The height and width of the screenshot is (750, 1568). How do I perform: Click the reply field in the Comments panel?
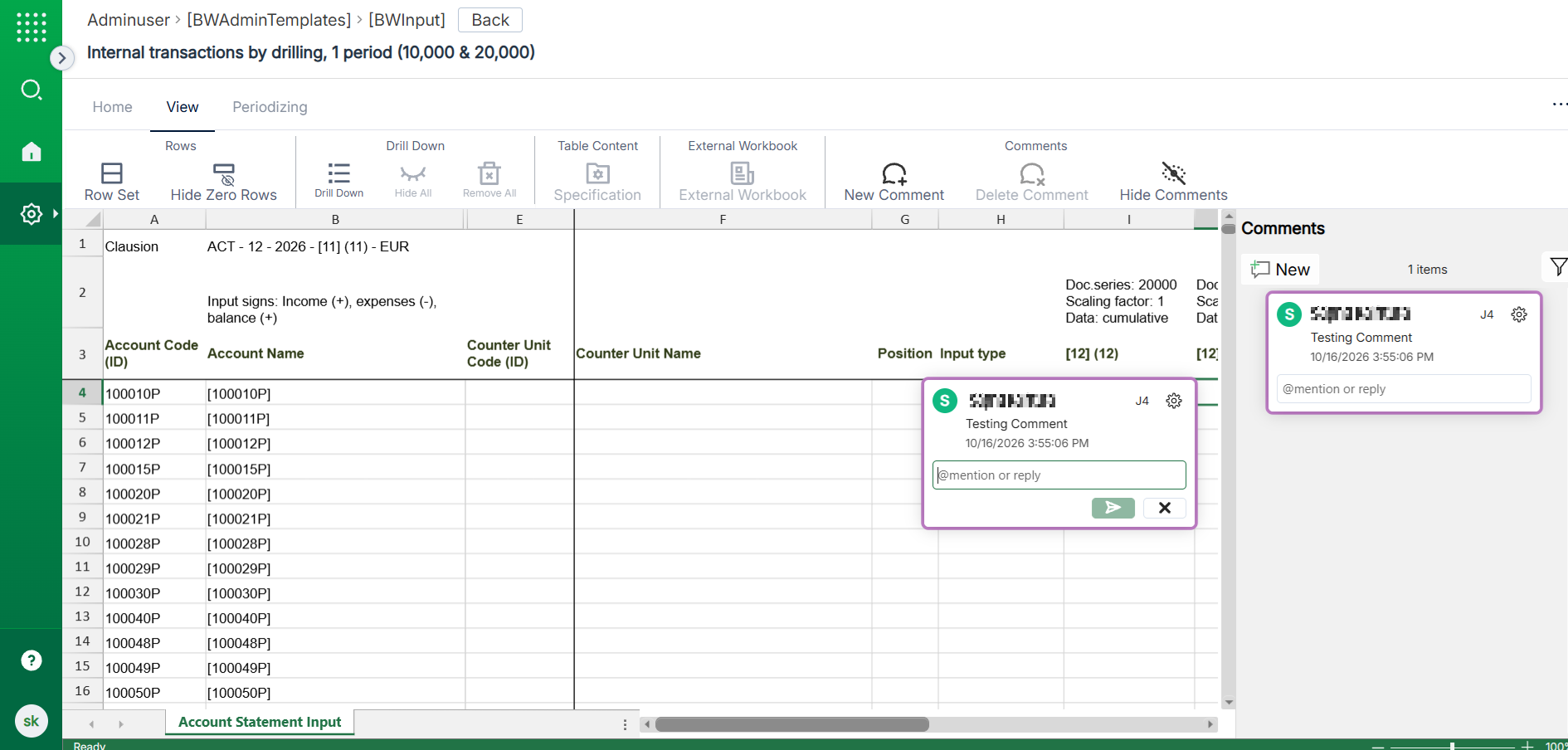pos(1404,389)
